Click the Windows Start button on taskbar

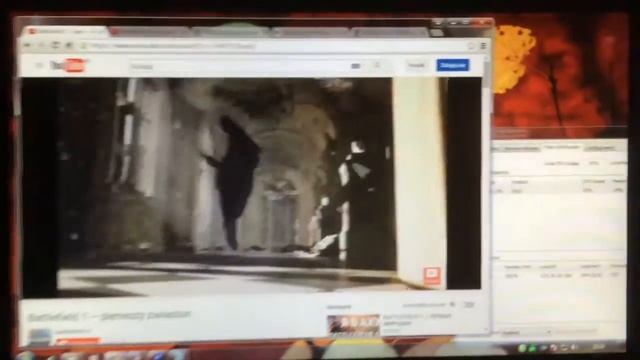point(25,355)
